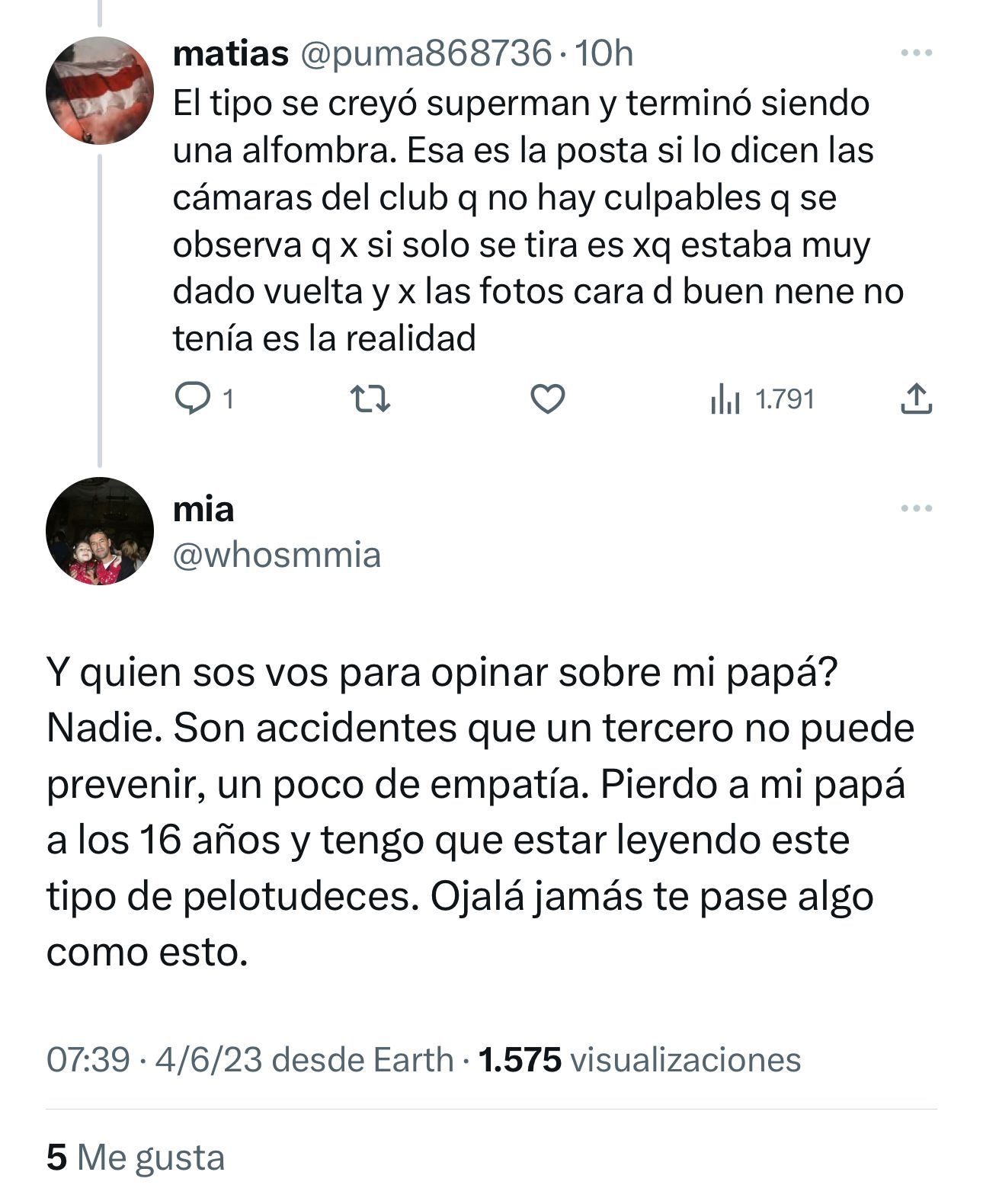Go to the @puma868736 profile handle
This screenshot has width=983, height=1204.
click(x=426, y=54)
